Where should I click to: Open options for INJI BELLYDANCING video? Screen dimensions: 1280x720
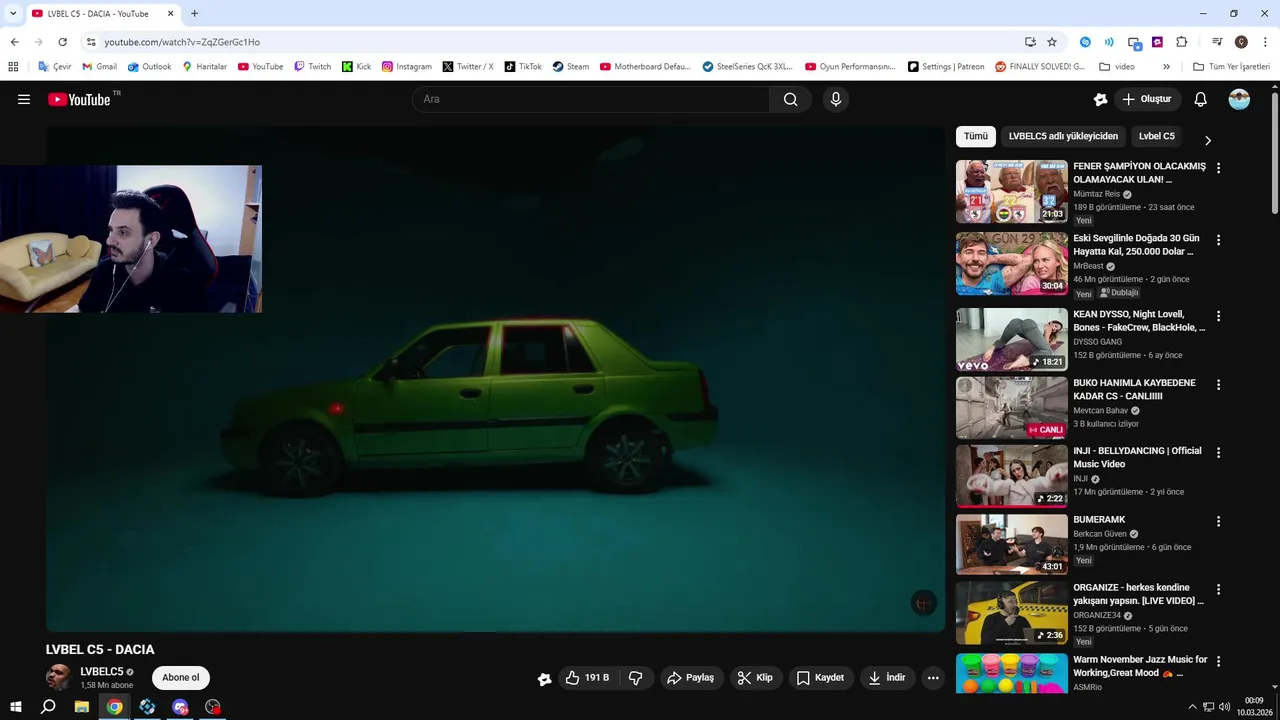click(x=1218, y=453)
